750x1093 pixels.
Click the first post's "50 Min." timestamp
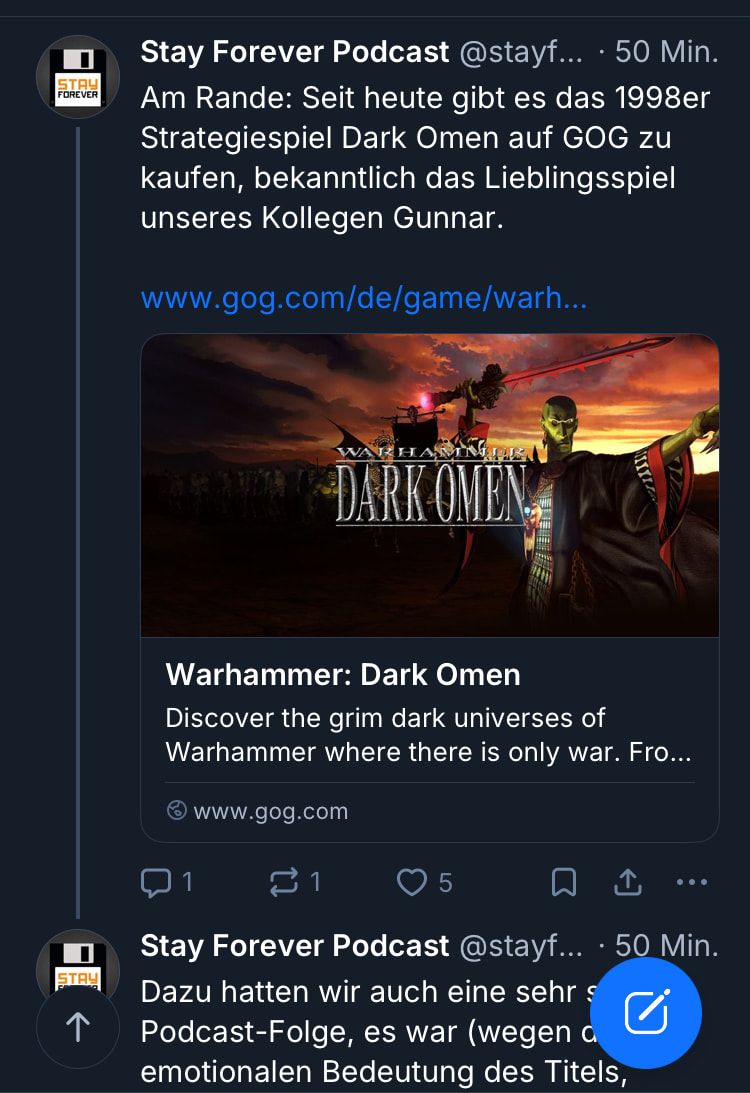click(666, 52)
